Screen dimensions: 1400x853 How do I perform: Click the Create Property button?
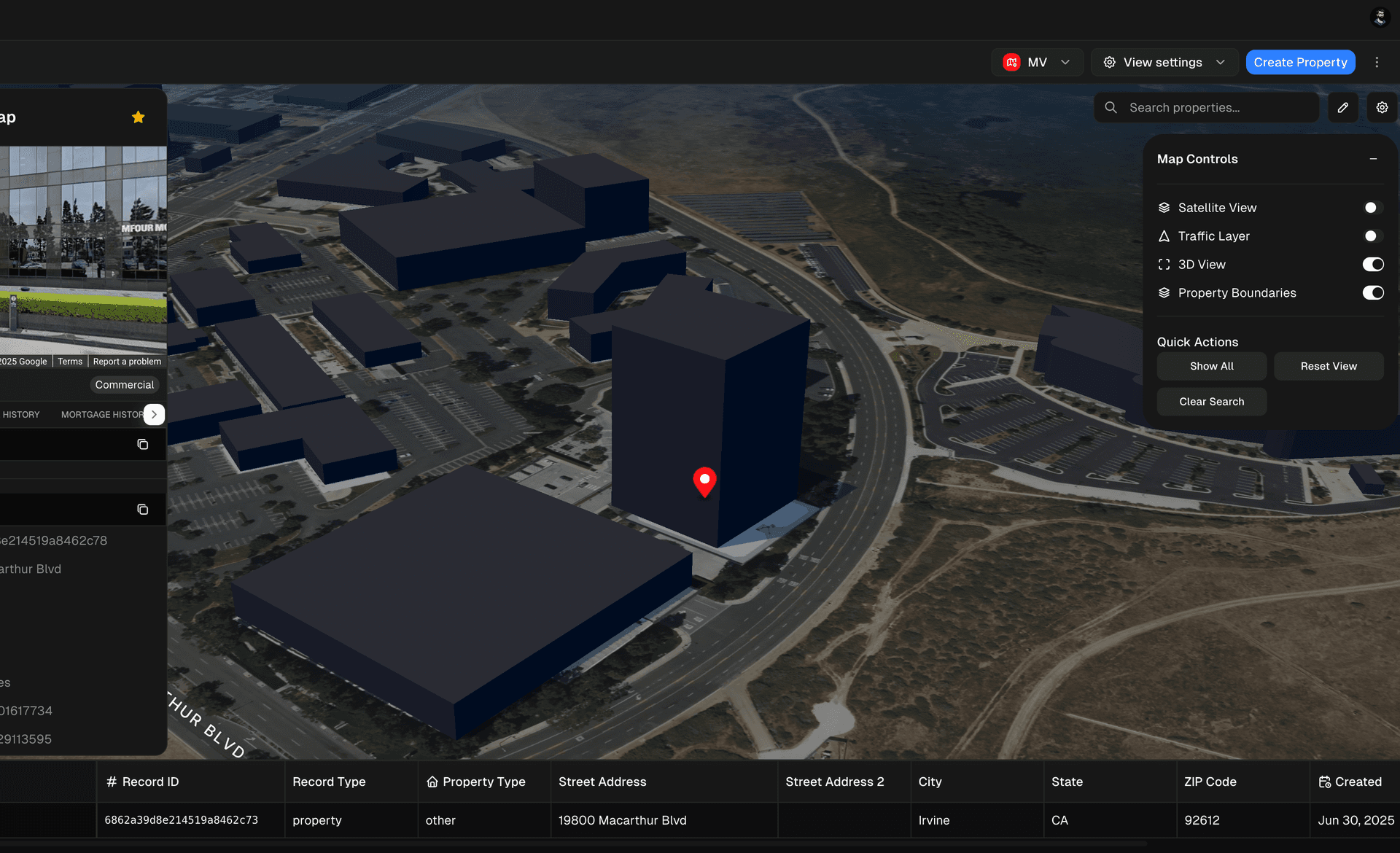1300,62
